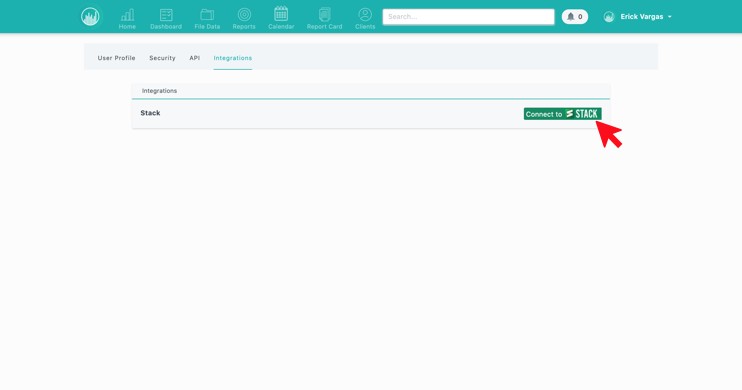The width and height of the screenshot is (742, 390).
Task: Switch to the Security tab
Action: click(x=162, y=58)
